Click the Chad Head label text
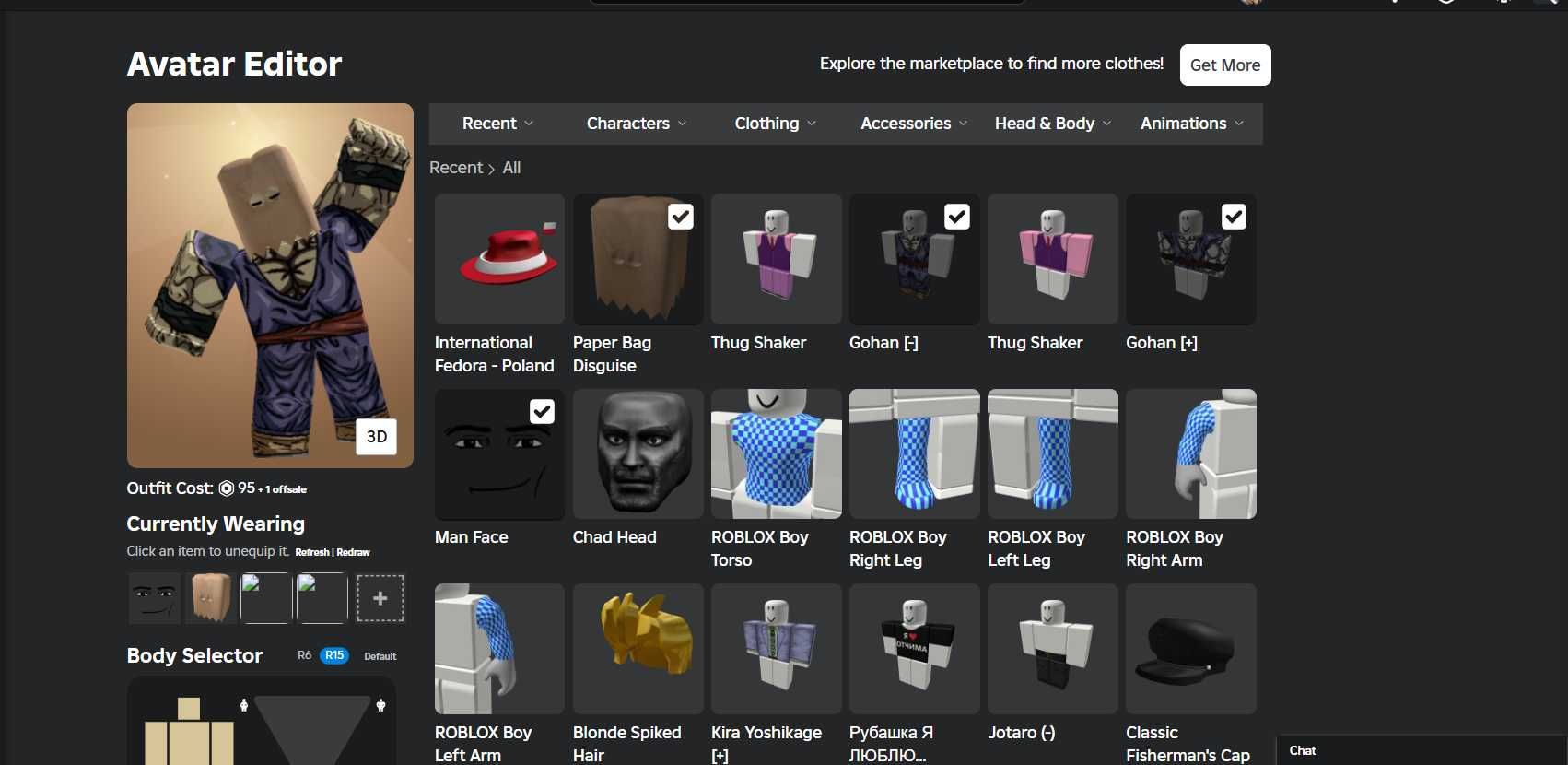The height and width of the screenshot is (765, 1568). pyautogui.click(x=614, y=537)
